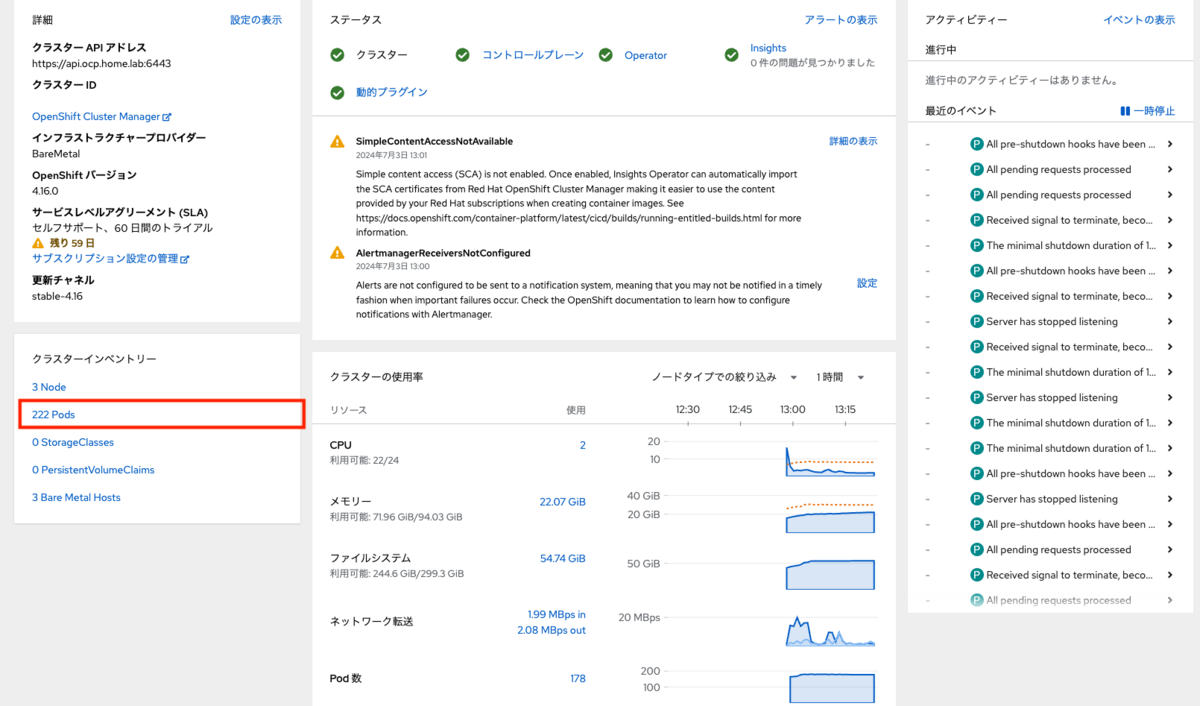Click the warning icon beside SimpleContentAccessNotAvailable

(x=337, y=141)
